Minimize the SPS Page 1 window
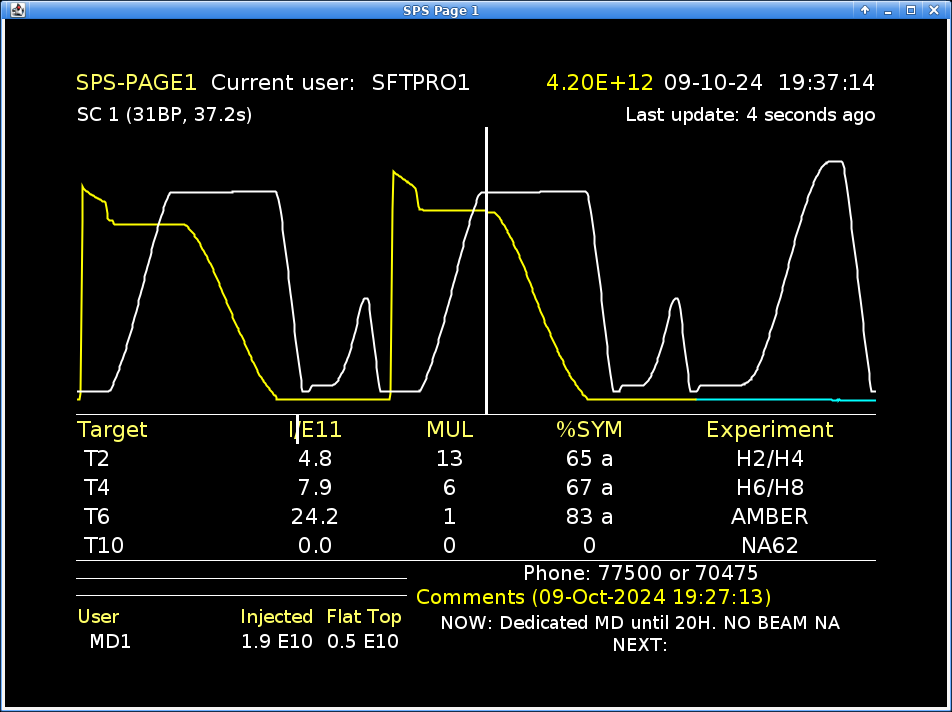This screenshot has height=712, width=952. (887, 10)
